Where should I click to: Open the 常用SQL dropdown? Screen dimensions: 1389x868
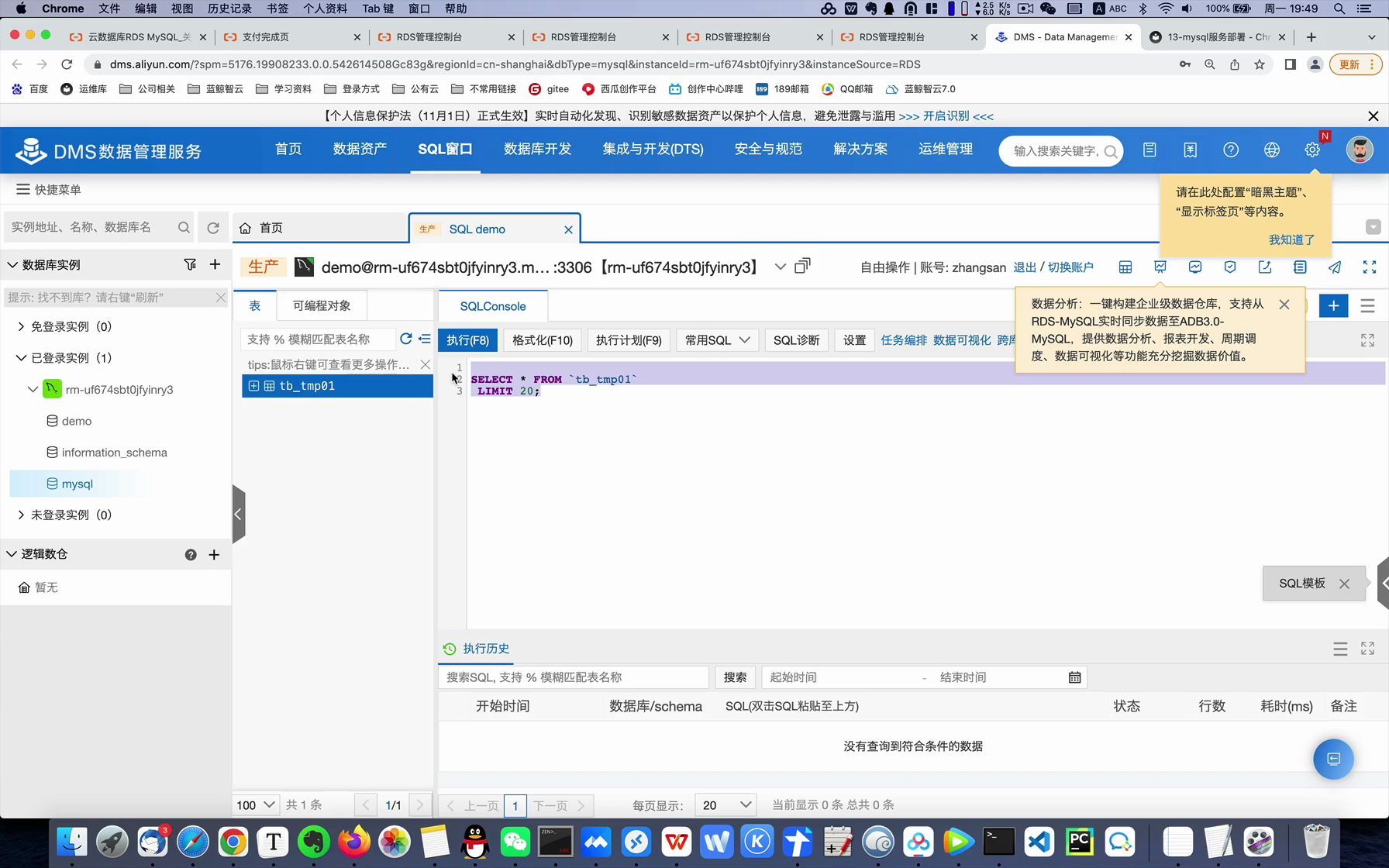click(x=717, y=340)
